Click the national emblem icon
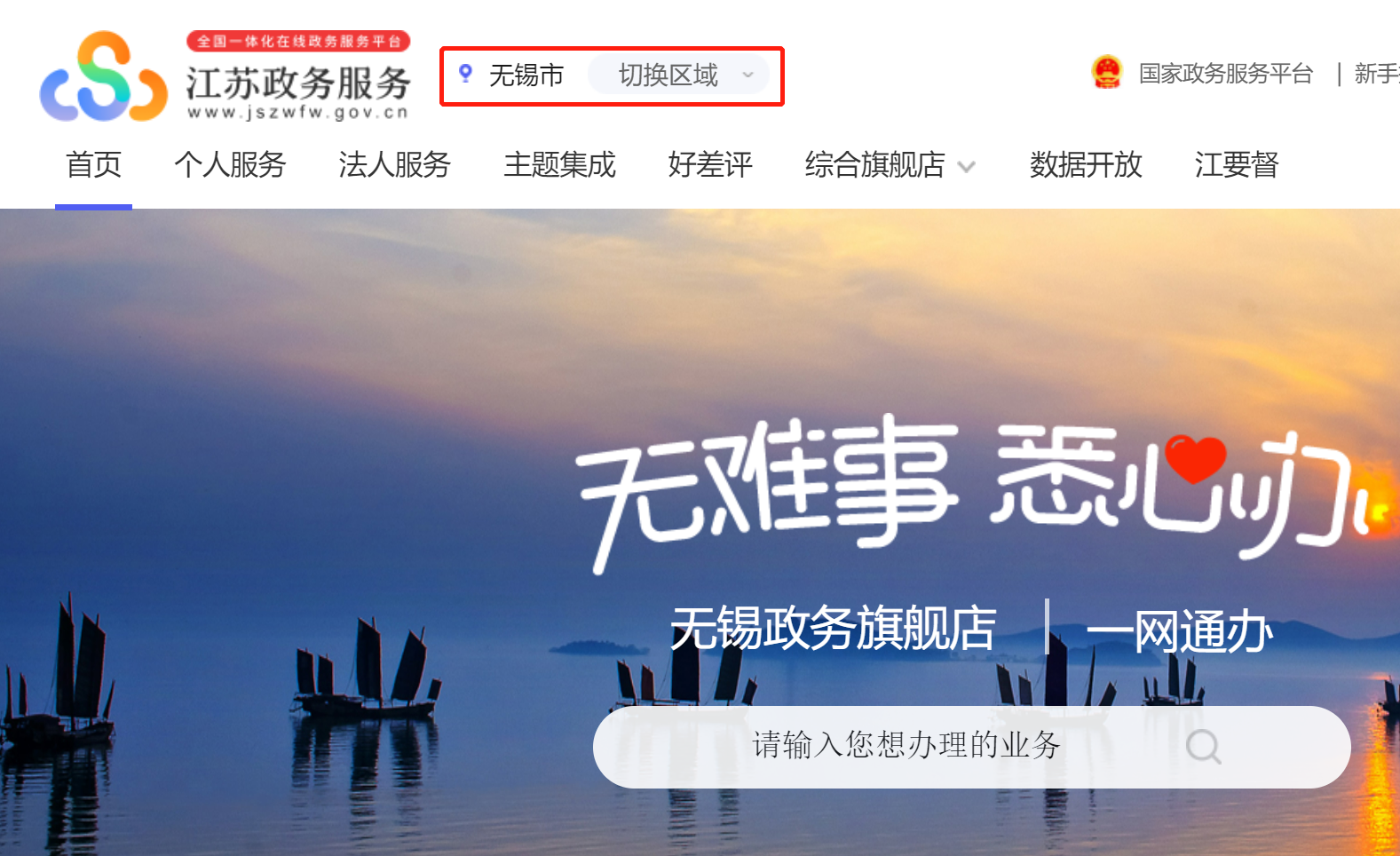This screenshot has width=1400, height=856. tap(1106, 73)
